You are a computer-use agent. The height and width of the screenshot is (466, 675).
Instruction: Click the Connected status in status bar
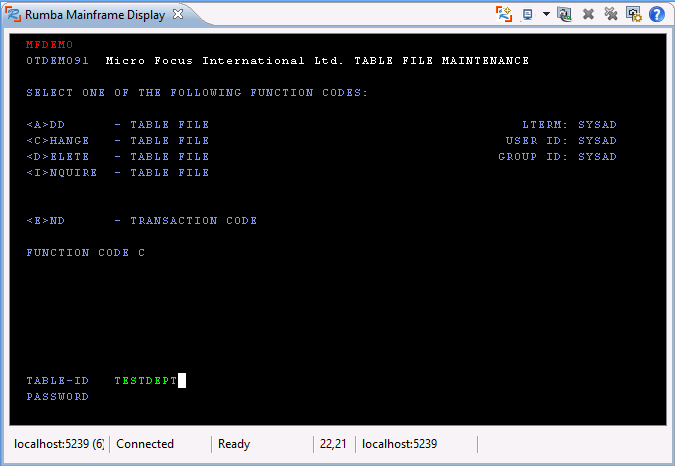(145, 444)
